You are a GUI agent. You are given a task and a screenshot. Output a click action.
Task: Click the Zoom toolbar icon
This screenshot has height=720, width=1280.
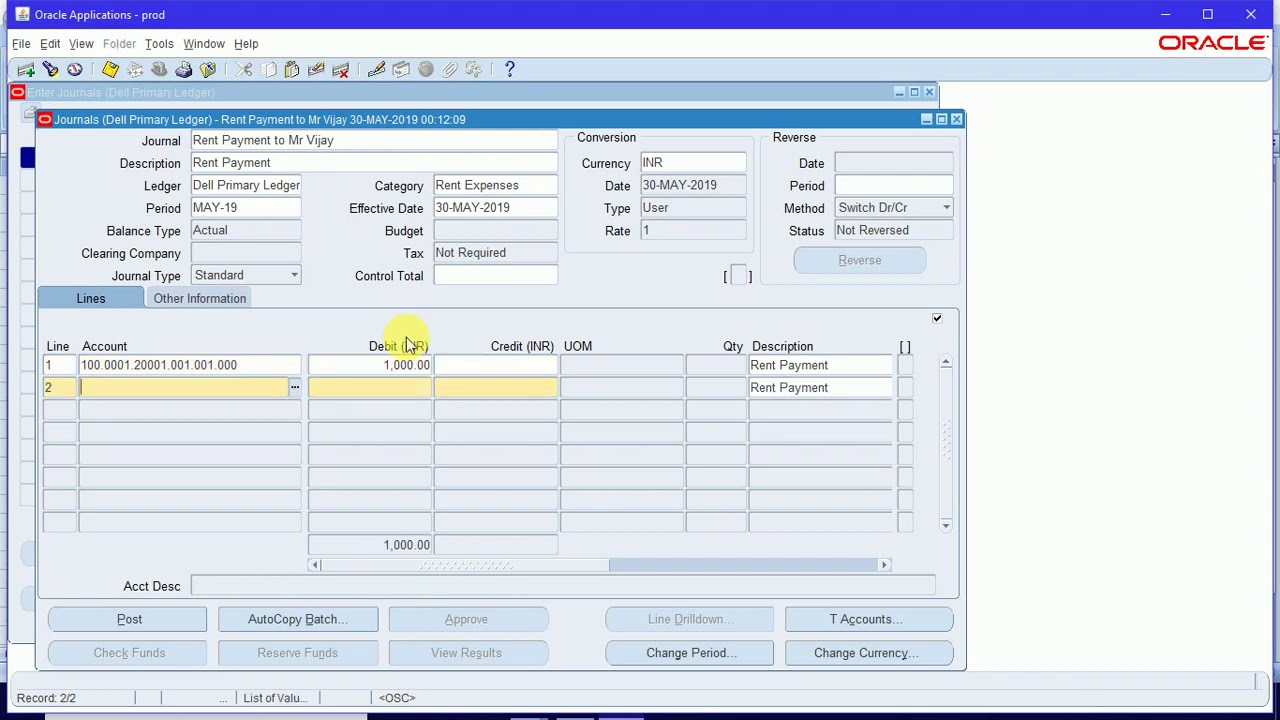click(x=401, y=69)
